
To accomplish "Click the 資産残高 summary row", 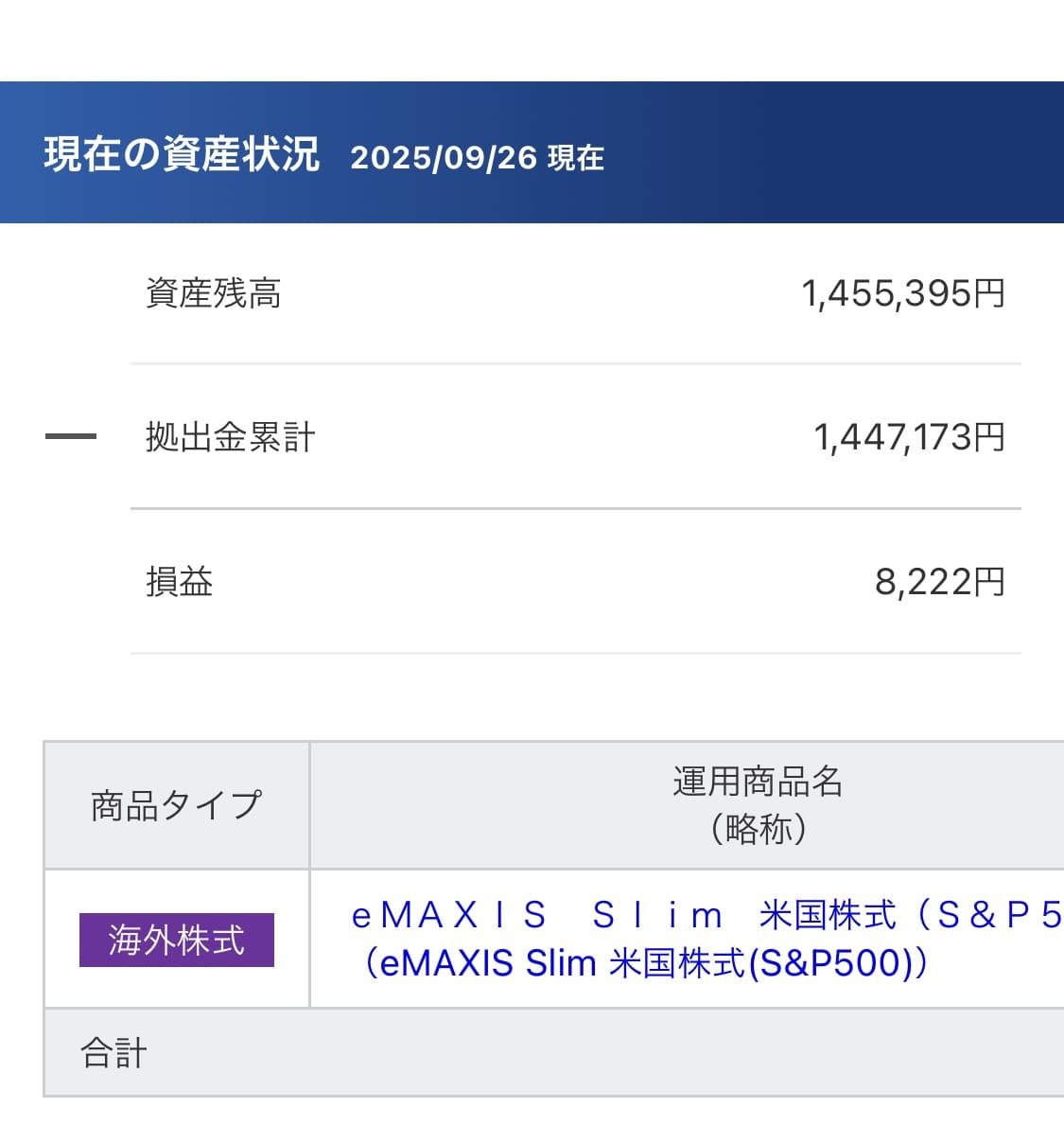I will (575, 293).
